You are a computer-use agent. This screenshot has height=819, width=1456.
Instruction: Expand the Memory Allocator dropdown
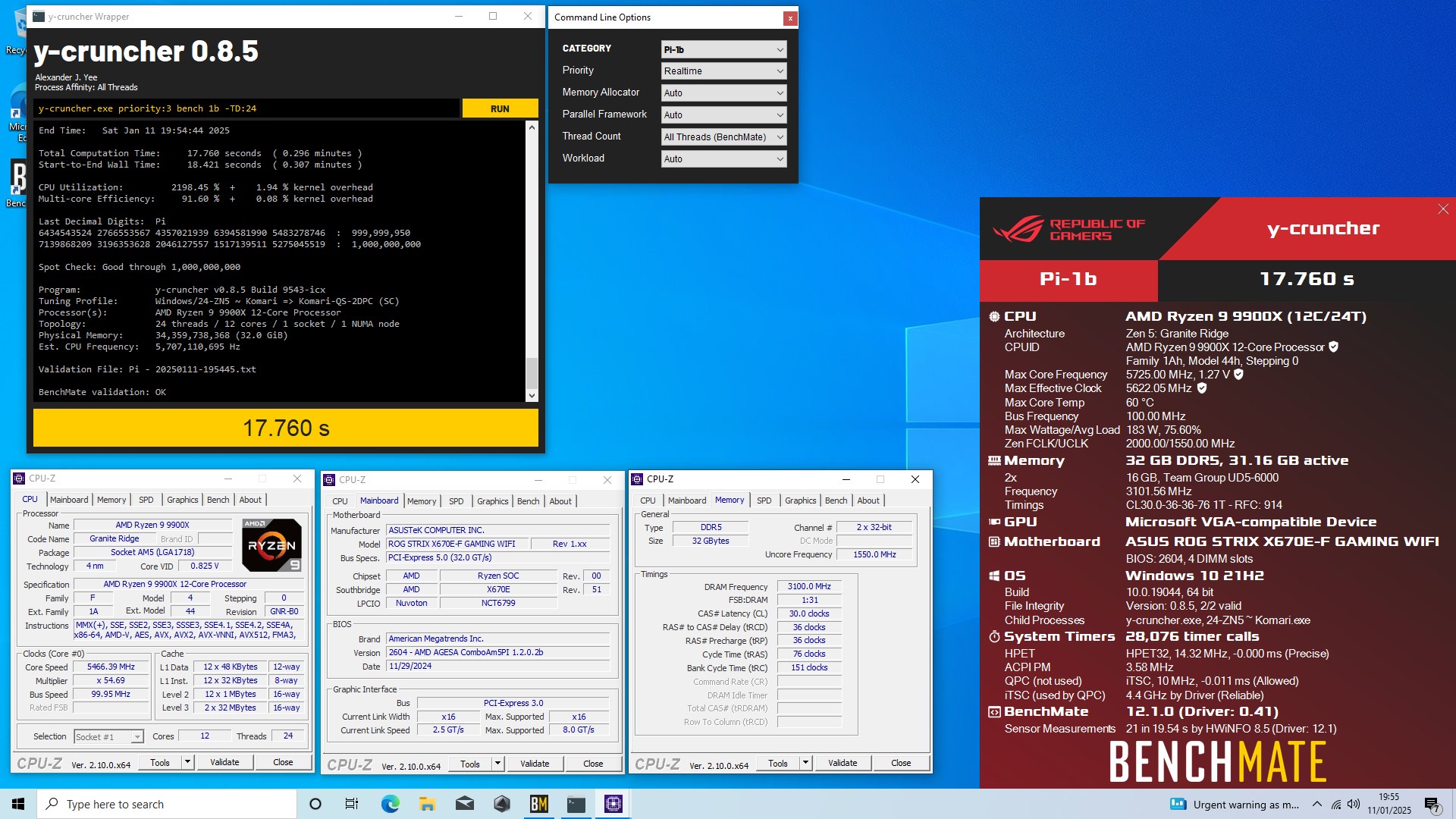pos(723,93)
